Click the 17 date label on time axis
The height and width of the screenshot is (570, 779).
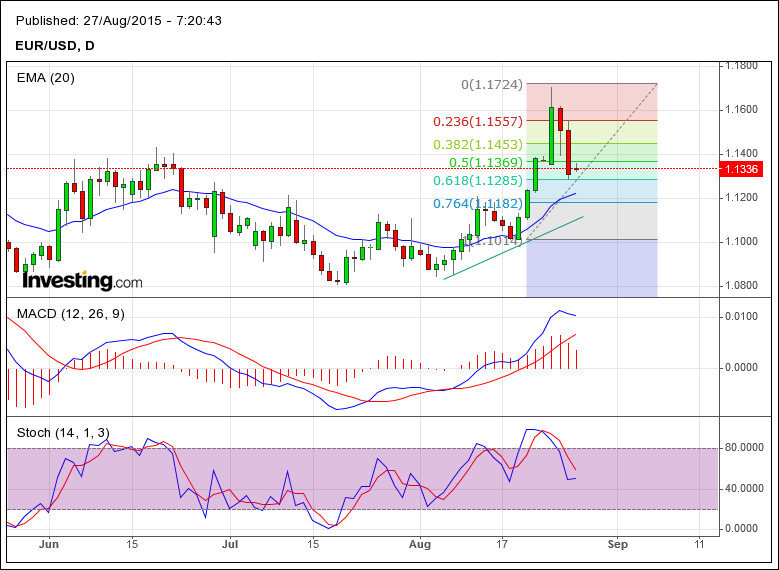[x=502, y=544]
